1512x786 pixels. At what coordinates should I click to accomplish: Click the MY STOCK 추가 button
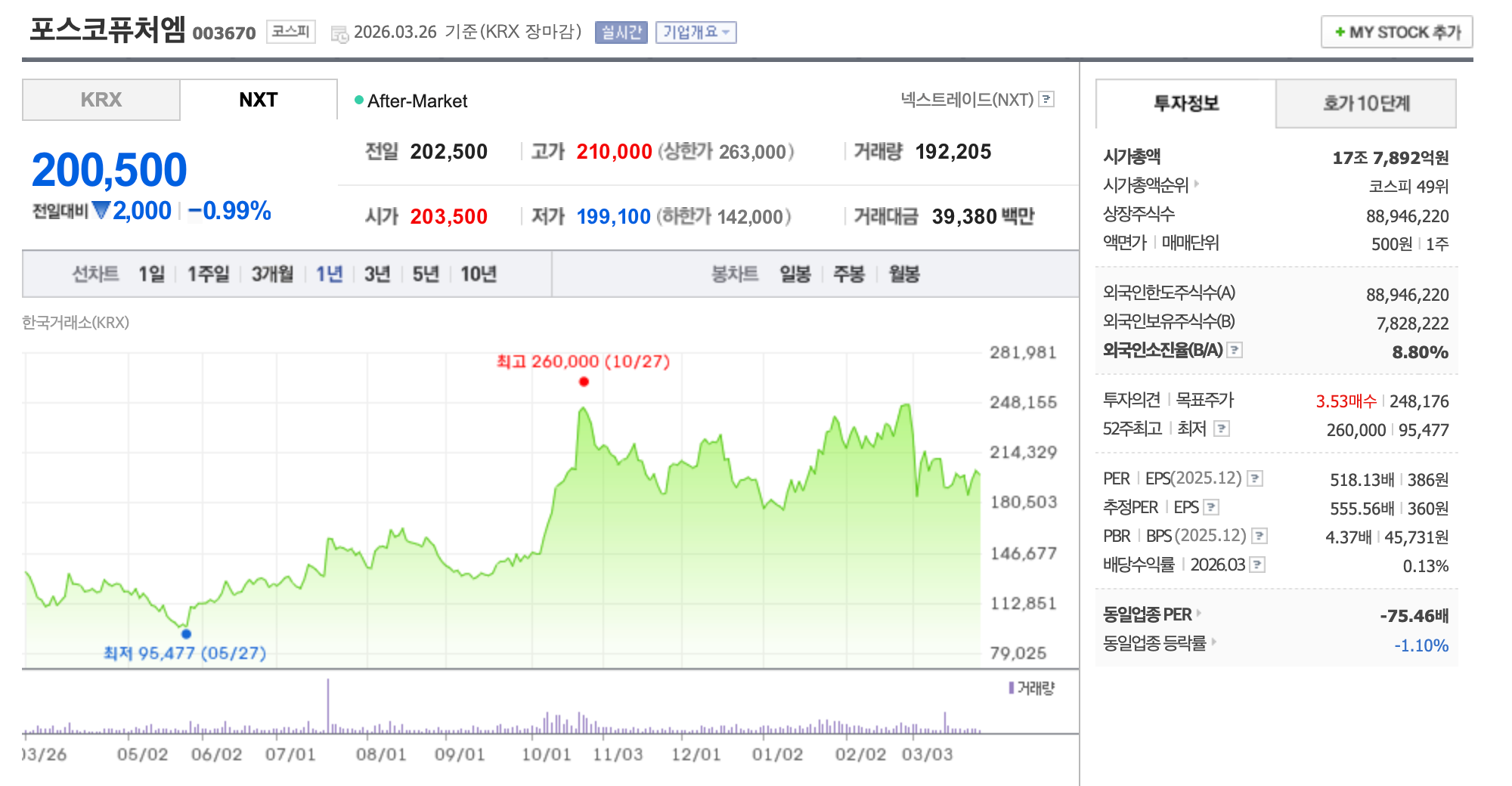pyautogui.click(x=1396, y=32)
